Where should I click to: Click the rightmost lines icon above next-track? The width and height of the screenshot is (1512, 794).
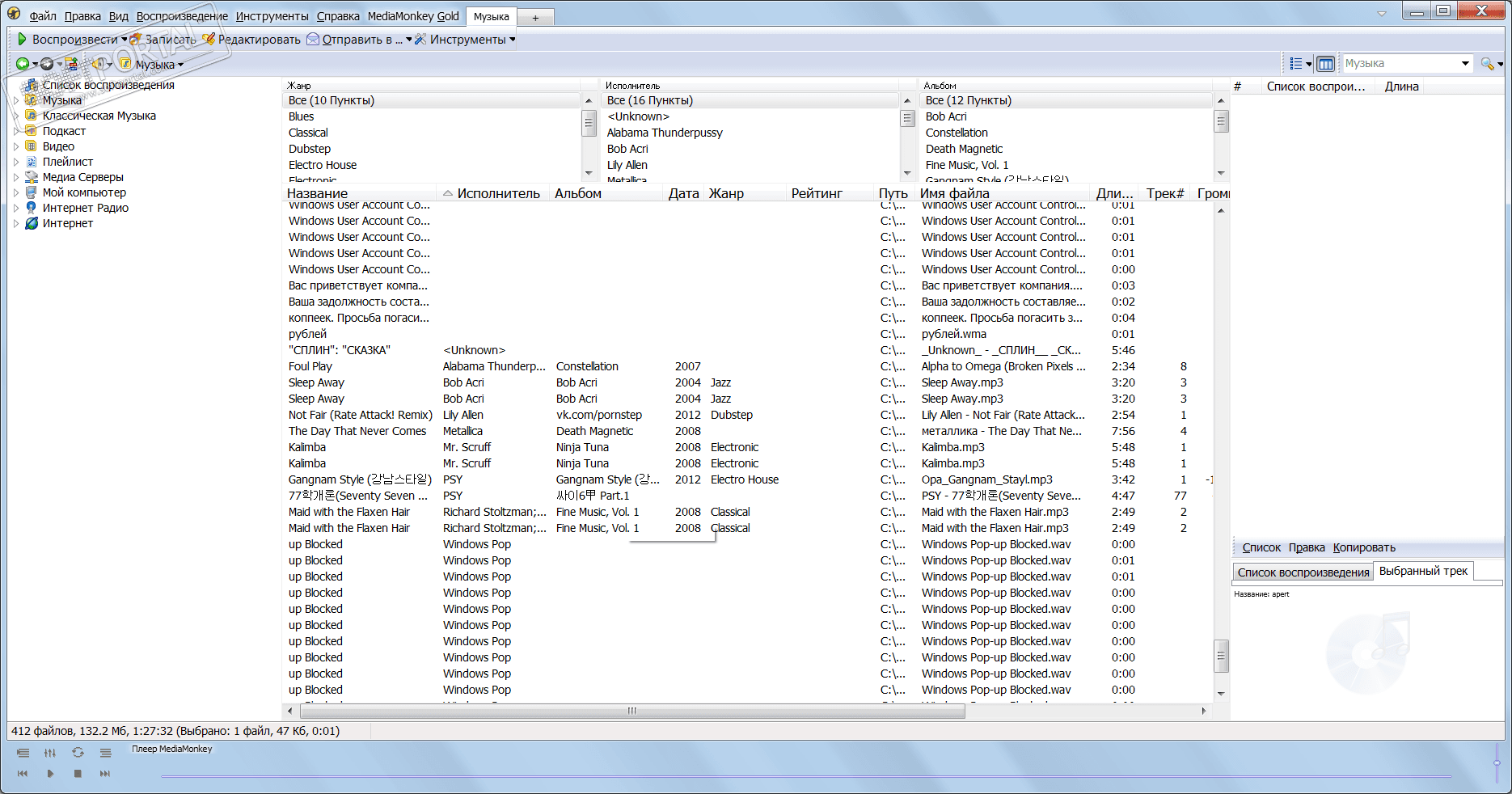pyautogui.click(x=105, y=753)
